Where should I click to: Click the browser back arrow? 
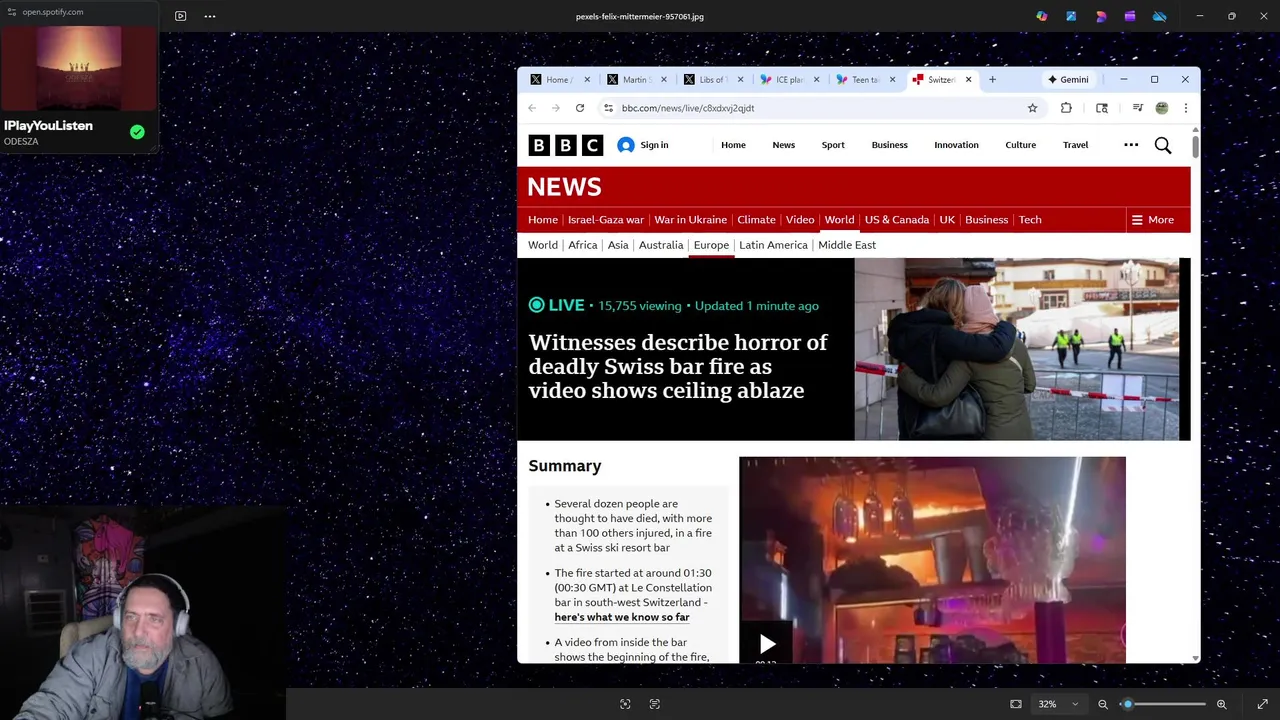tap(532, 108)
